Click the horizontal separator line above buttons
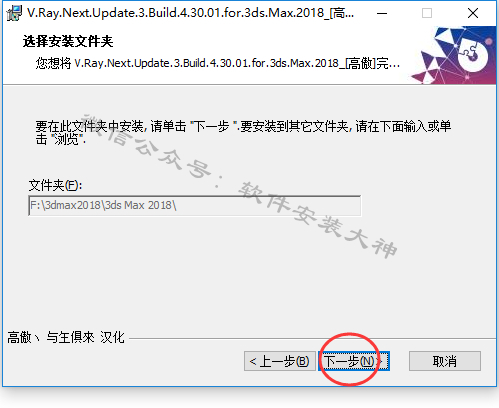The image size is (499, 408). [313, 339]
